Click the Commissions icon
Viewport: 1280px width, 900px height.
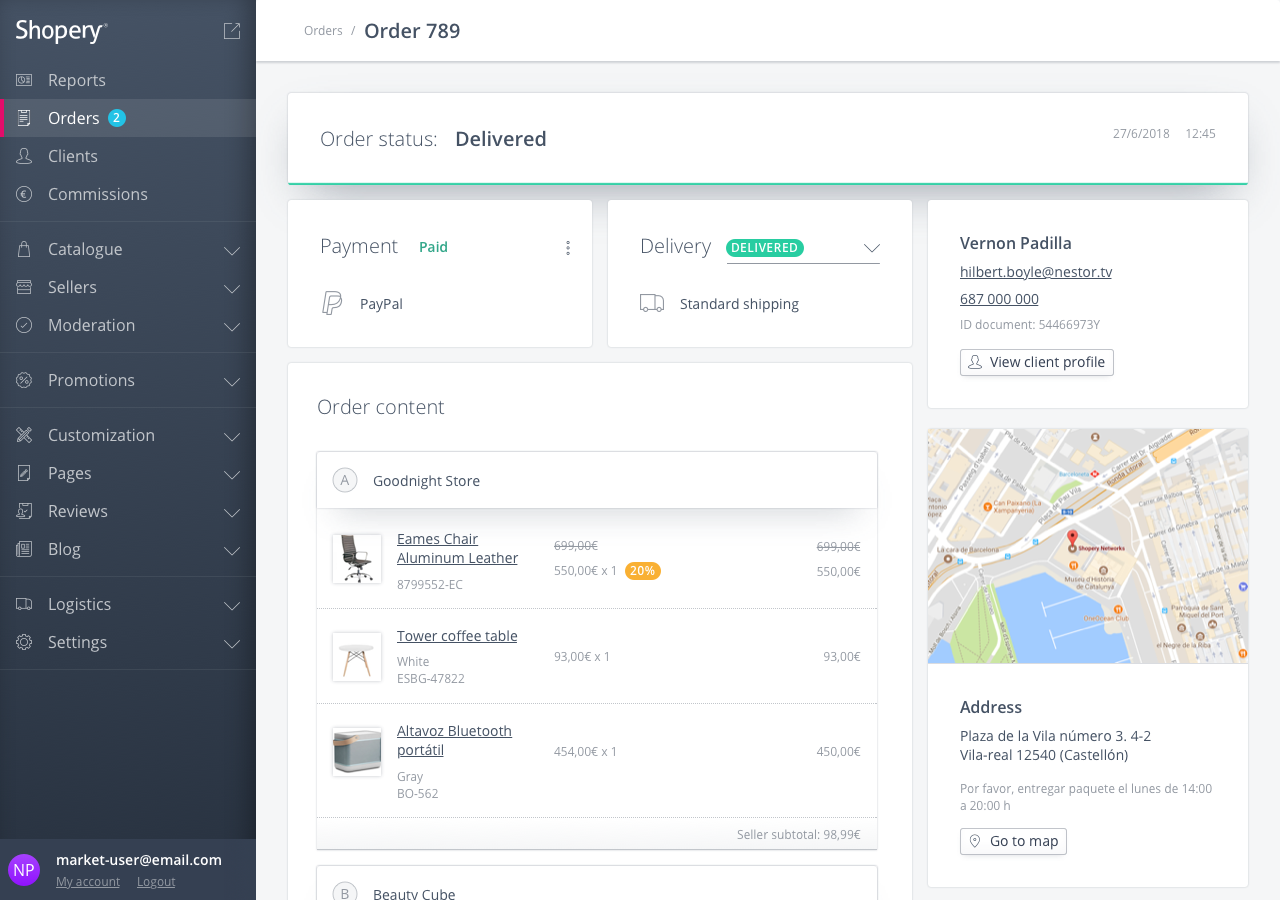coord(22,193)
